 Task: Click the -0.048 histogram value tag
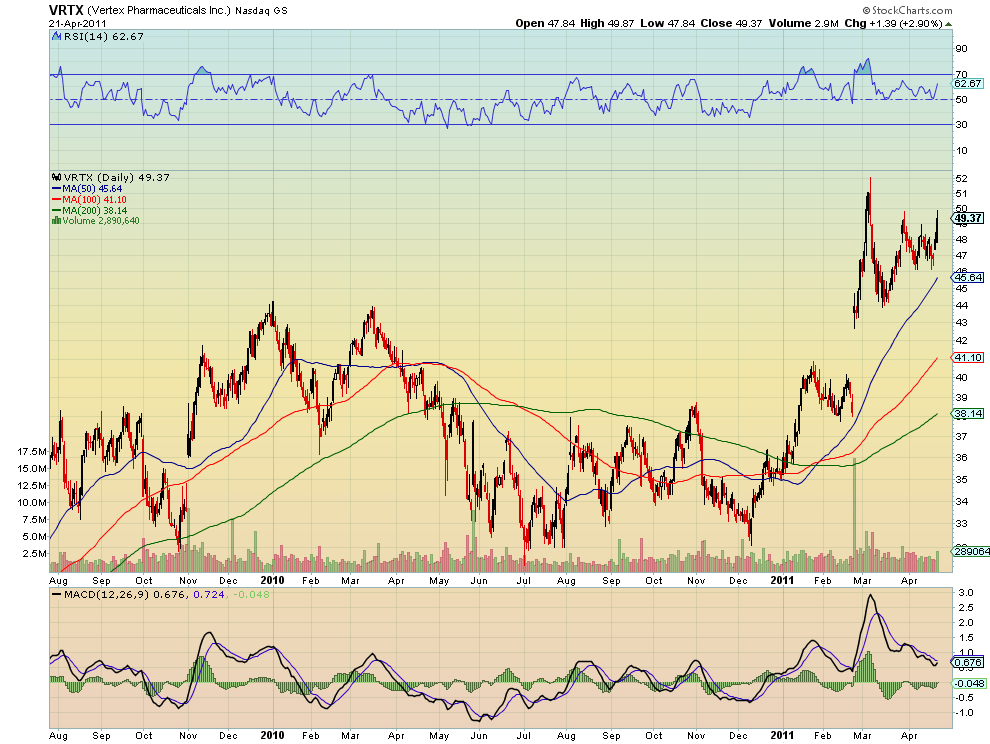coord(970,683)
